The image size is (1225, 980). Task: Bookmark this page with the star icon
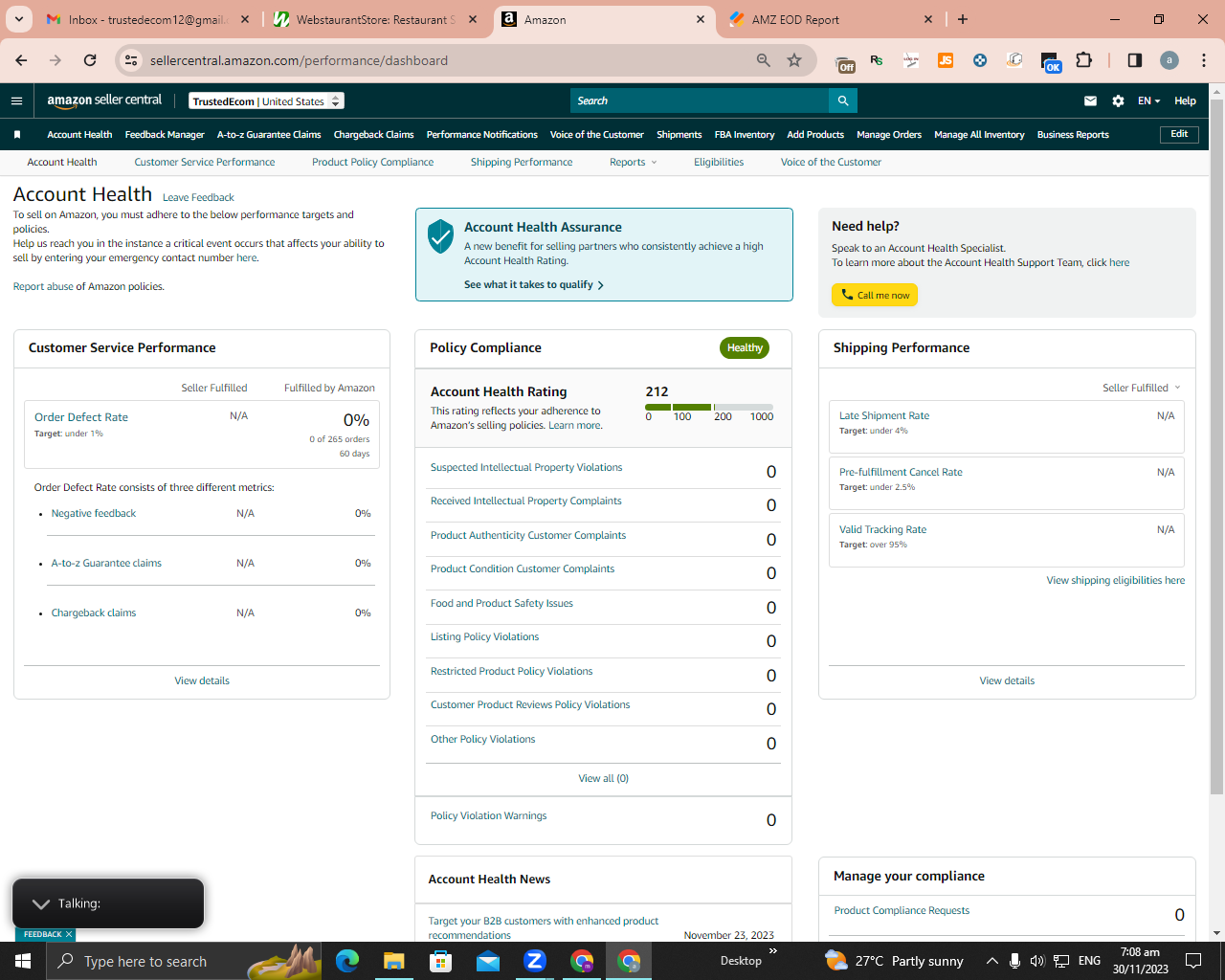click(x=794, y=60)
